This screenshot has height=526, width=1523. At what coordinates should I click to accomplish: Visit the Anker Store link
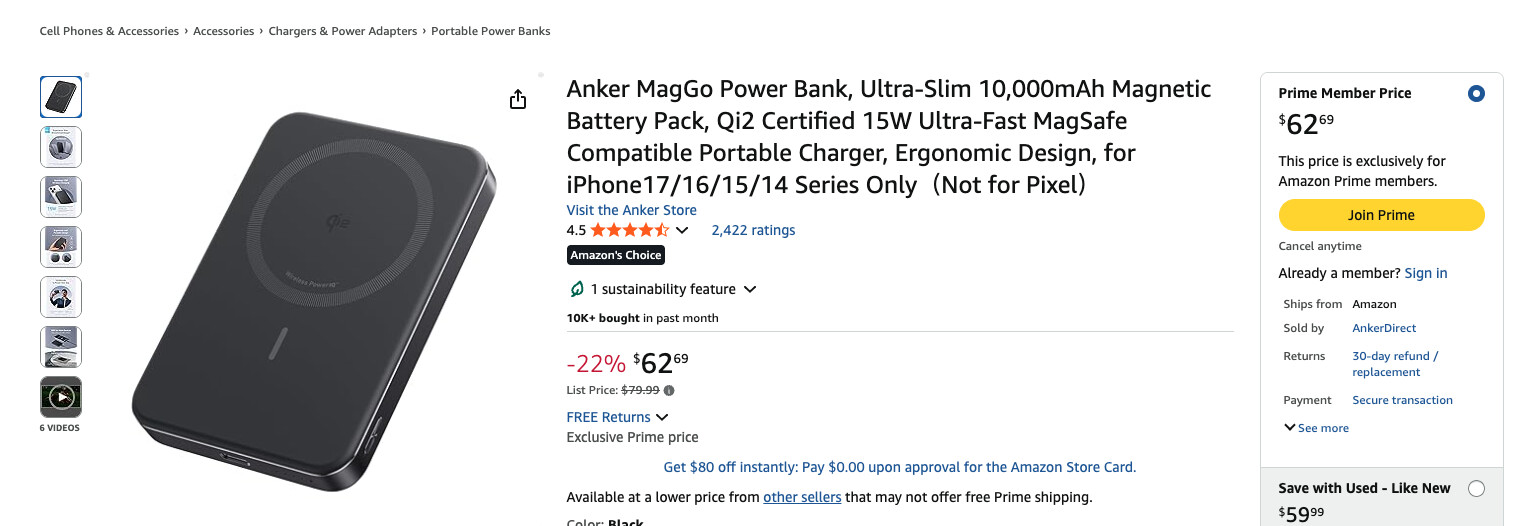(x=631, y=210)
